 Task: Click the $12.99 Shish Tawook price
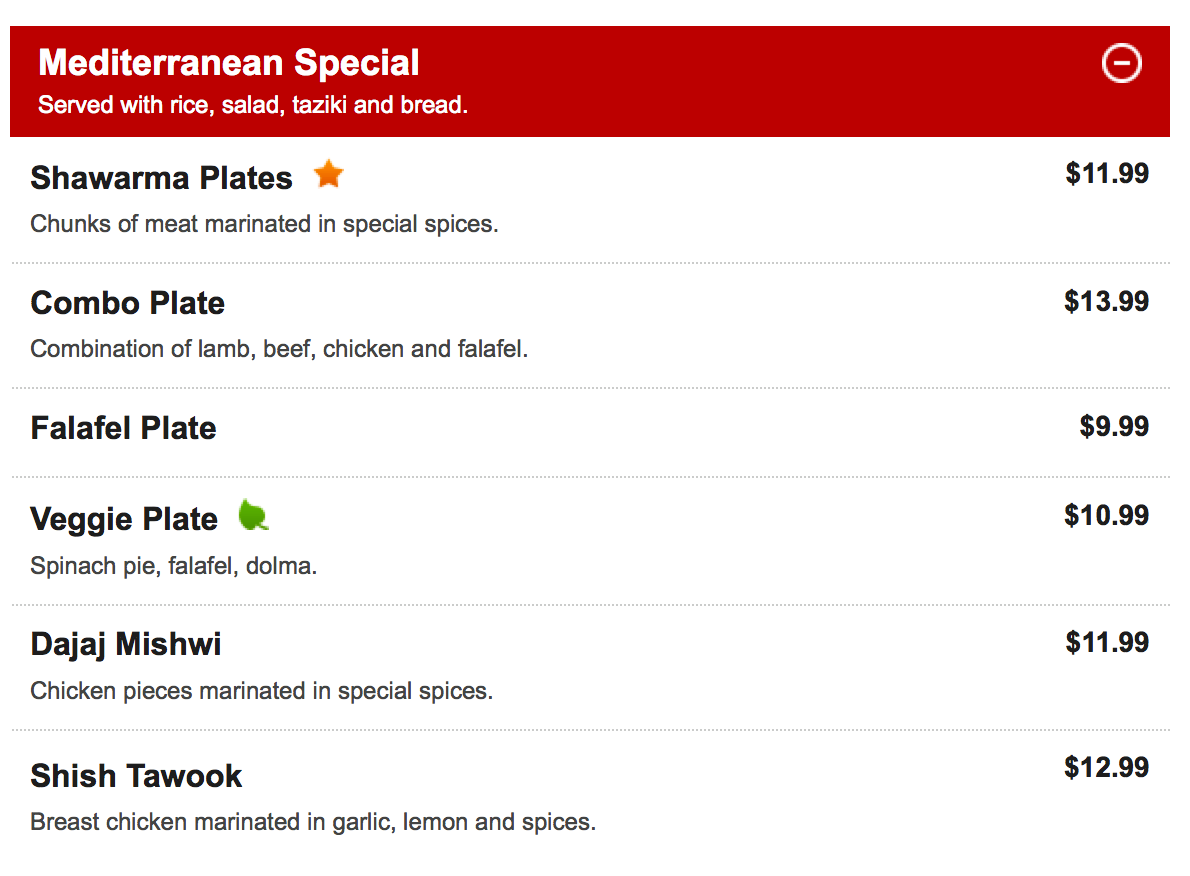(x=1106, y=768)
